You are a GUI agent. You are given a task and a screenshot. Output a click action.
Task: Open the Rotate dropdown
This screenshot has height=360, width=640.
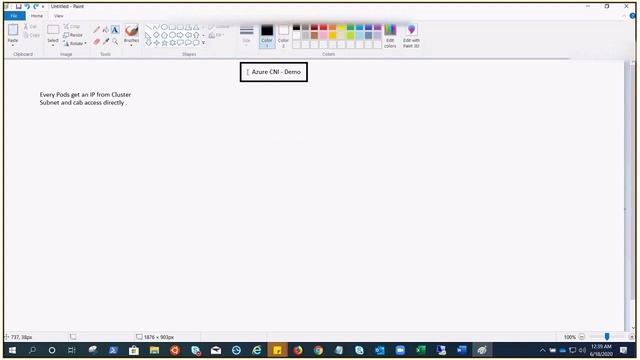coord(75,43)
